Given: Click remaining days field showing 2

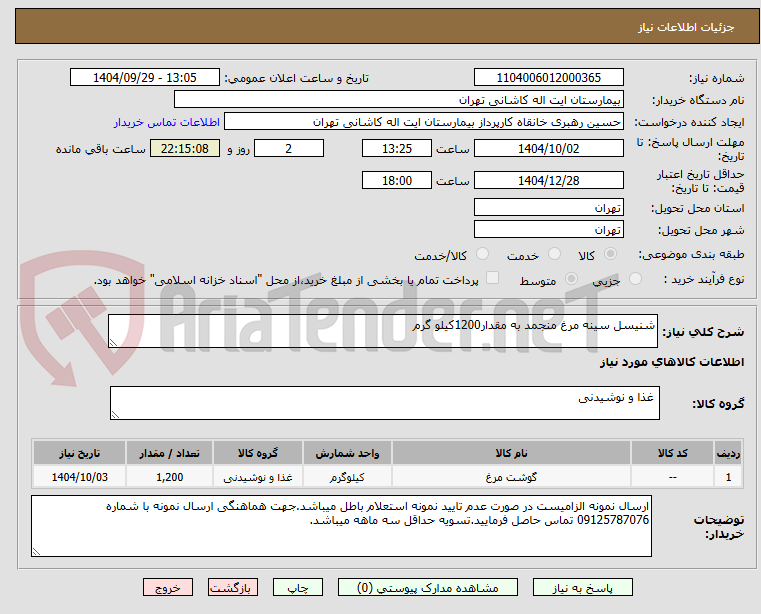Looking at the screenshot, I should click(x=289, y=149).
